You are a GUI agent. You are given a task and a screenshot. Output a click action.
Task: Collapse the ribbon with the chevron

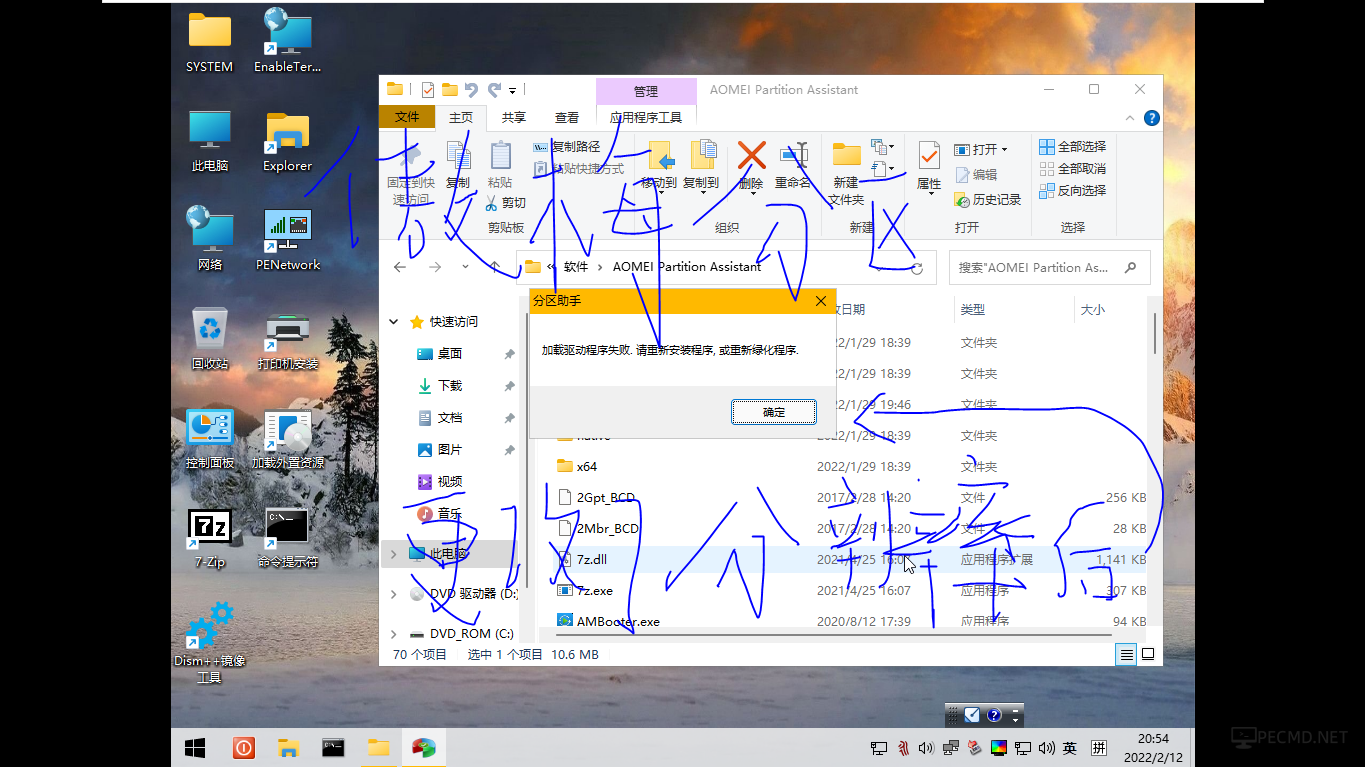(x=1132, y=118)
